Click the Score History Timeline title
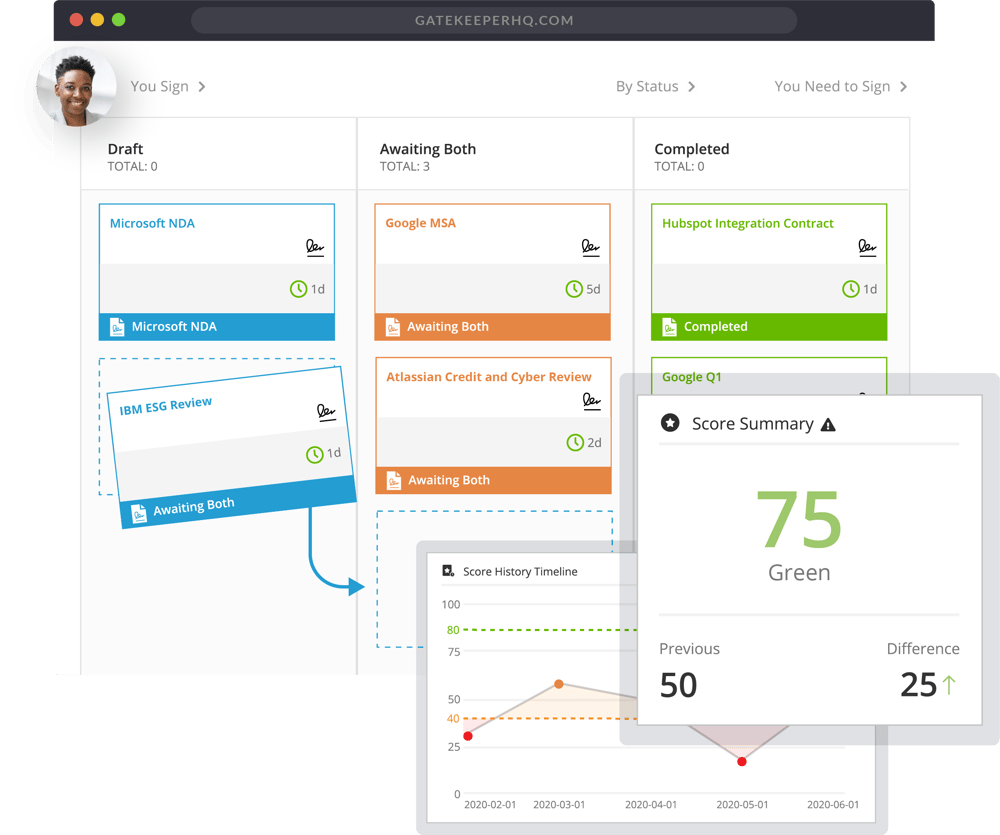The width and height of the screenshot is (1000, 835). tap(520, 572)
